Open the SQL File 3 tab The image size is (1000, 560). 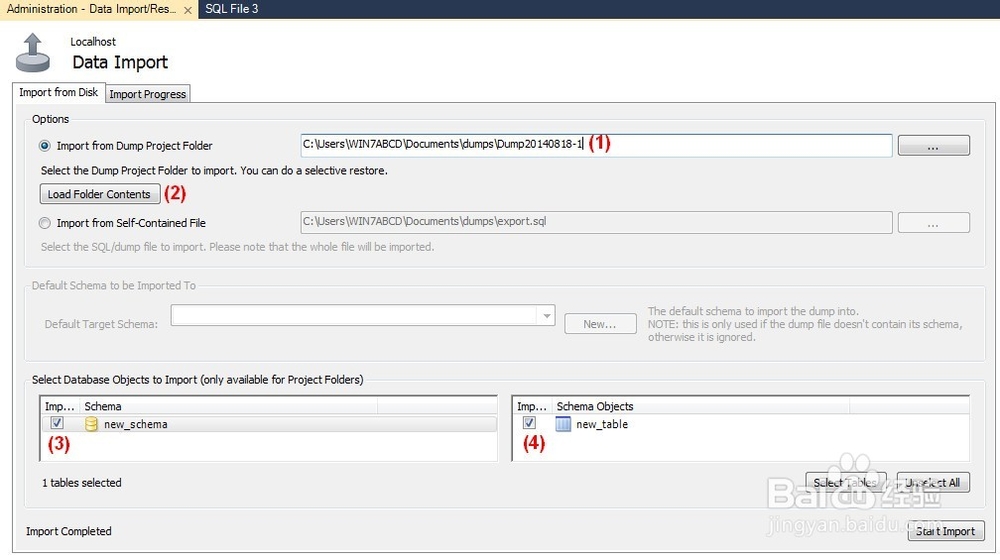[x=232, y=9]
